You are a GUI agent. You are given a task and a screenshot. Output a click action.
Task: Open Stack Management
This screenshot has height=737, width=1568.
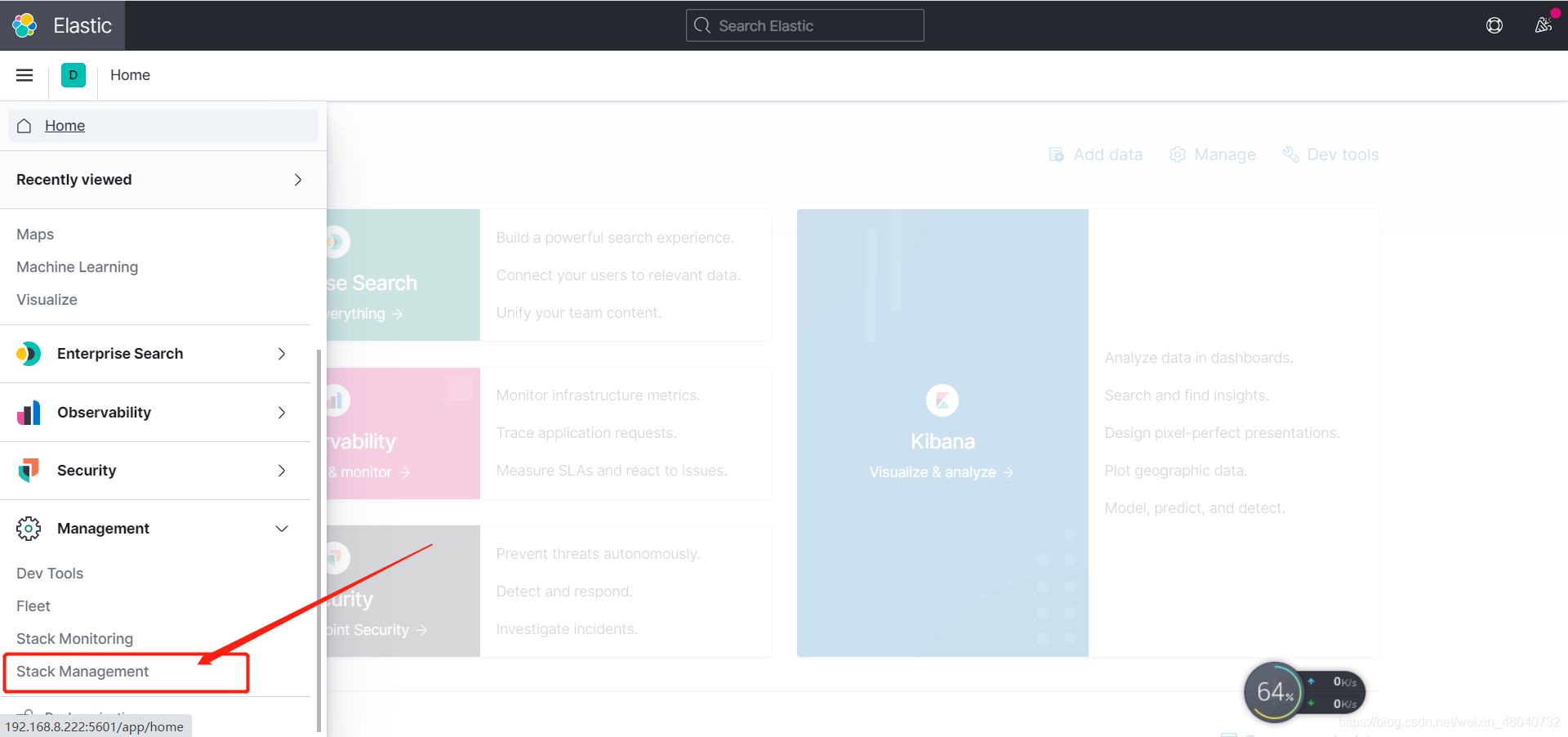click(x=82, y=672)
